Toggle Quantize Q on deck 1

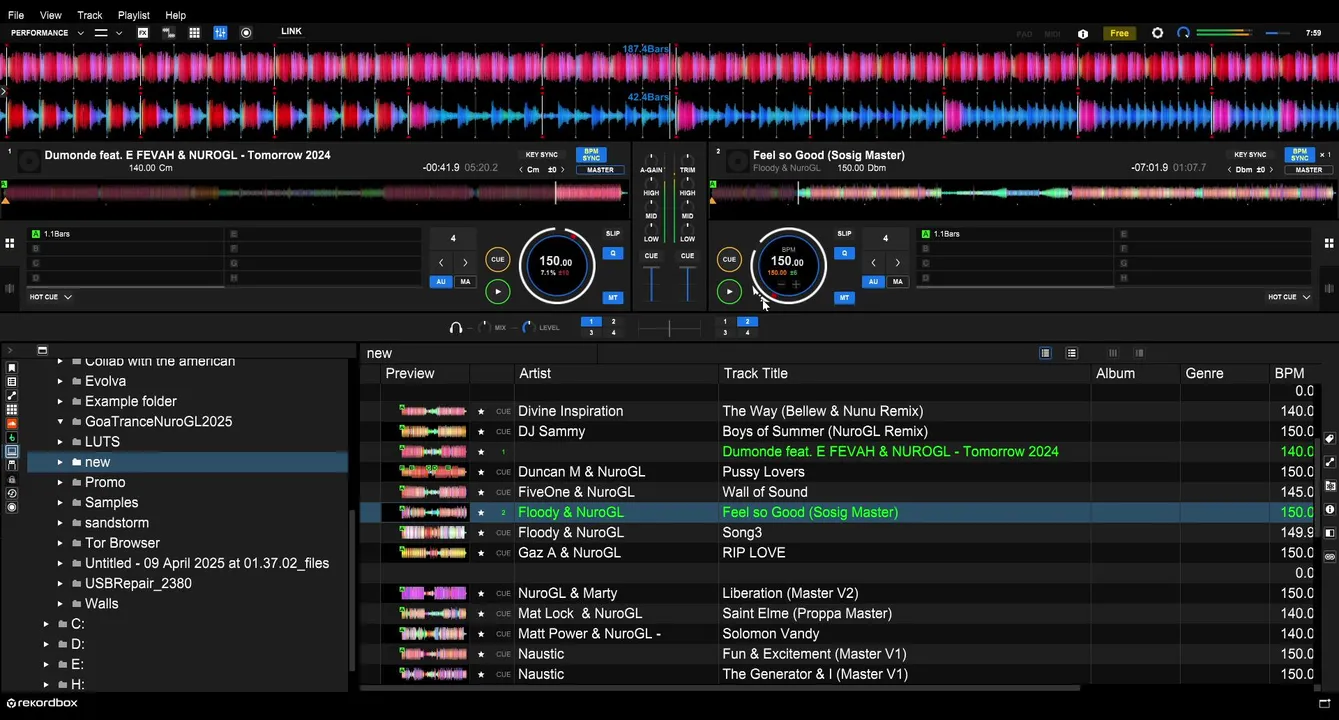613,253
